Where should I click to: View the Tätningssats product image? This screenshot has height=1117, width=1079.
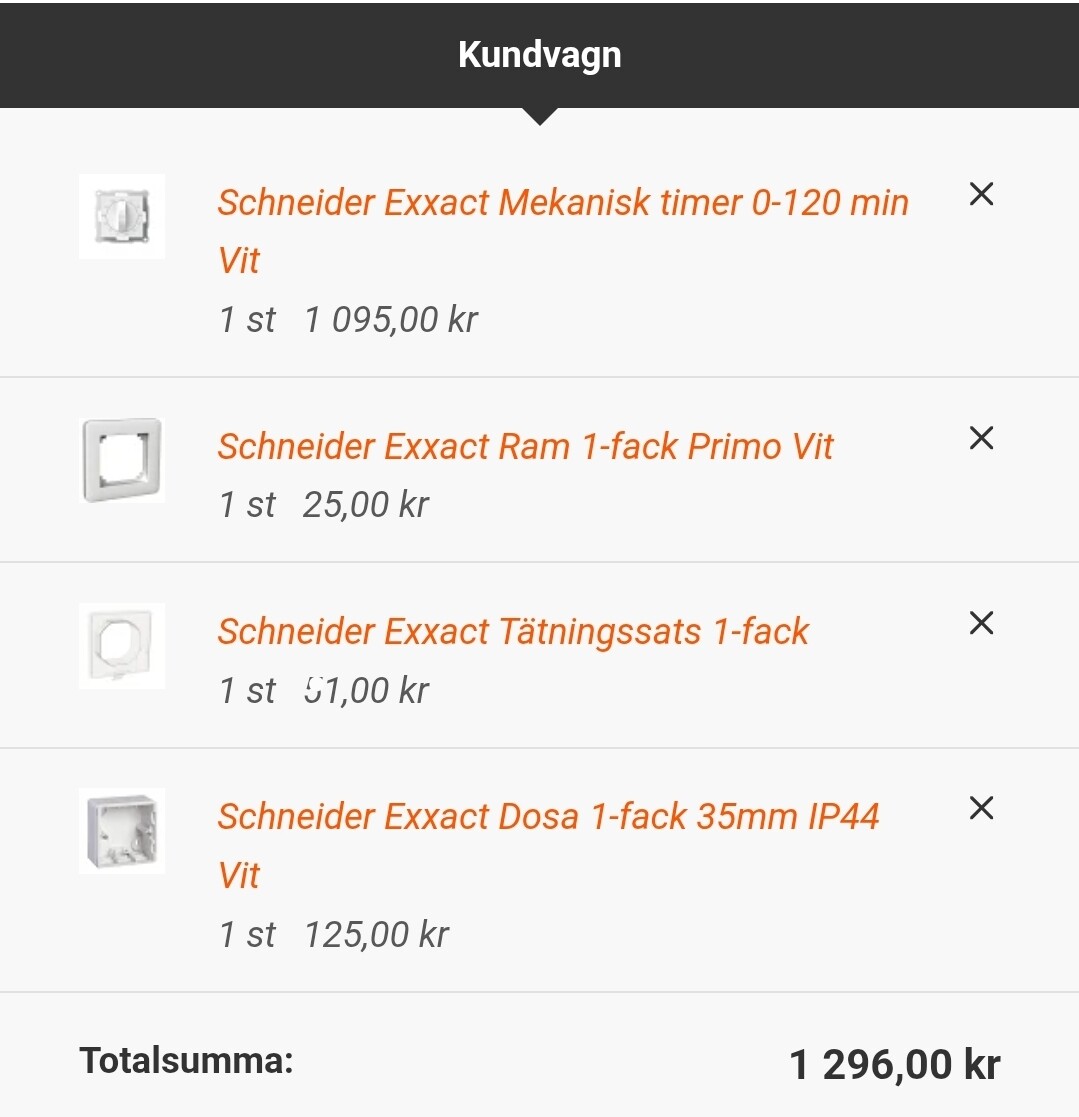click(122, 645)
